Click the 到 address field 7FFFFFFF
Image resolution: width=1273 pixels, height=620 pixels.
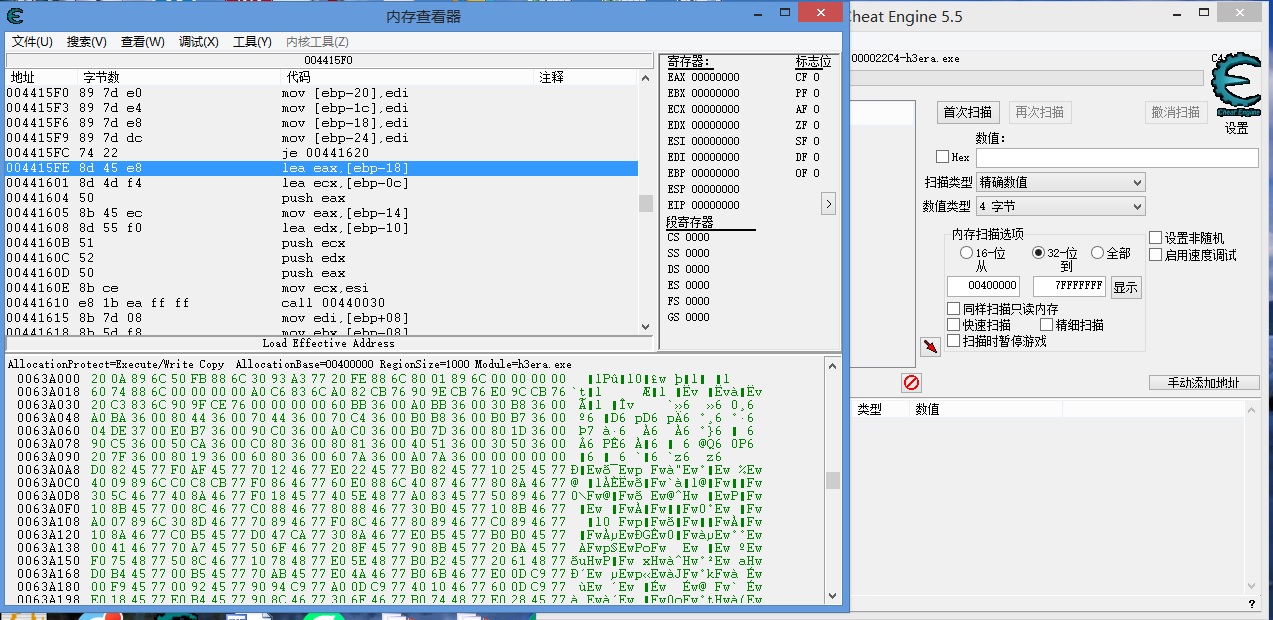(1069, 286)
